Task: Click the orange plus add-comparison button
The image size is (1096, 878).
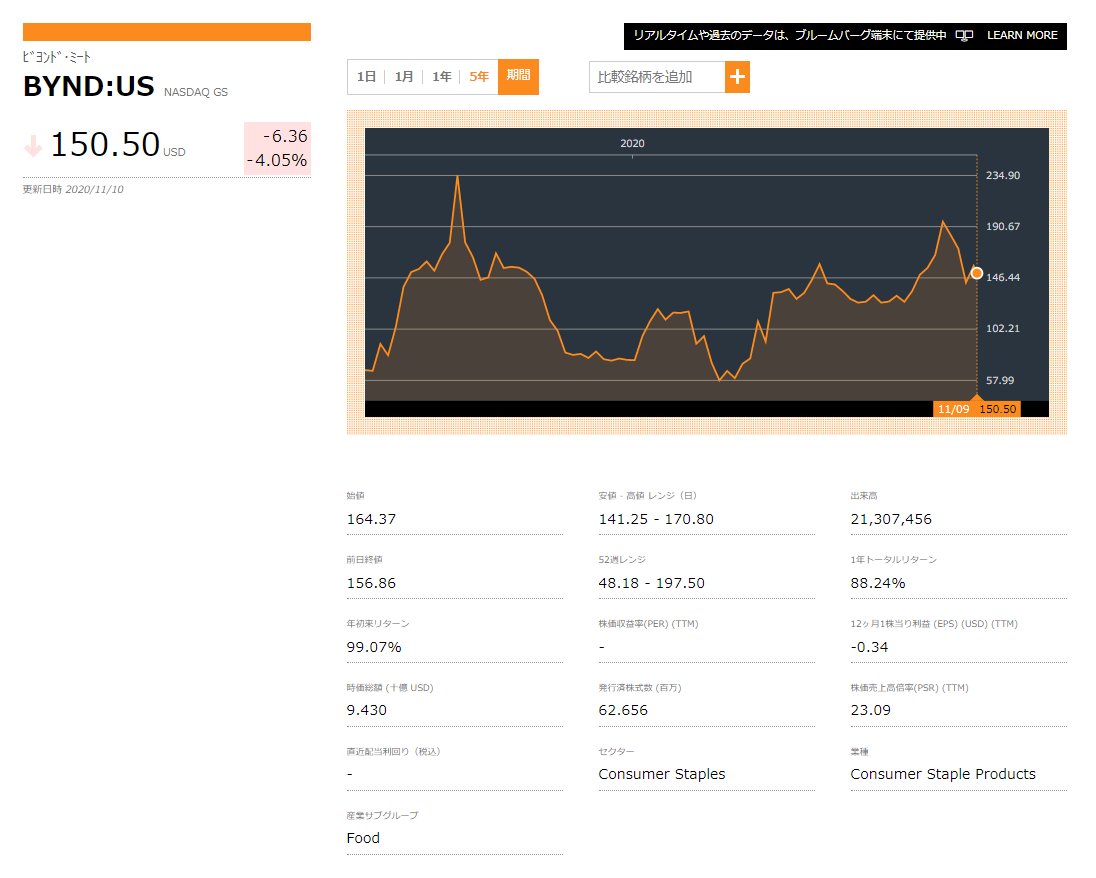Action: (x=737, y=77)
